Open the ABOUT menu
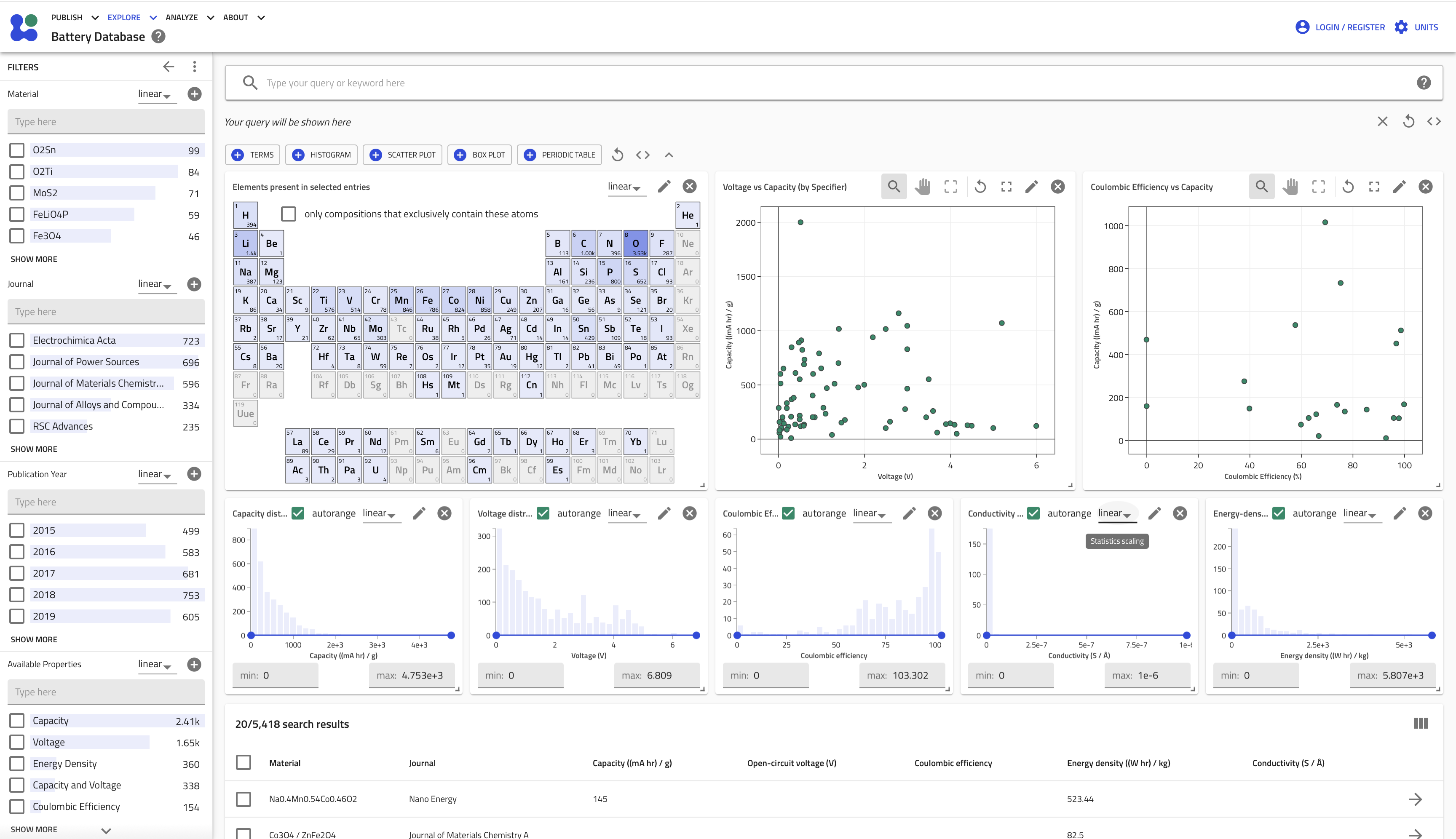Image resolution: width=1456 pixels, height=839 pixels. pos(244,17)
